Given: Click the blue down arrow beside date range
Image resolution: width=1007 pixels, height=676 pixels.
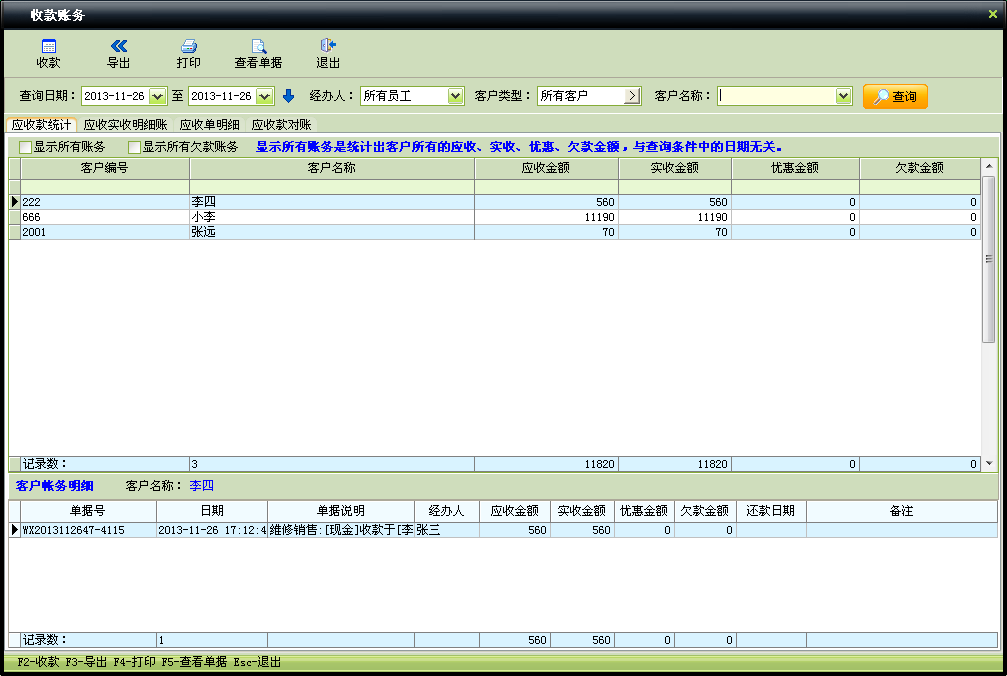Looking at the screenshot, I should pos(289,96).
